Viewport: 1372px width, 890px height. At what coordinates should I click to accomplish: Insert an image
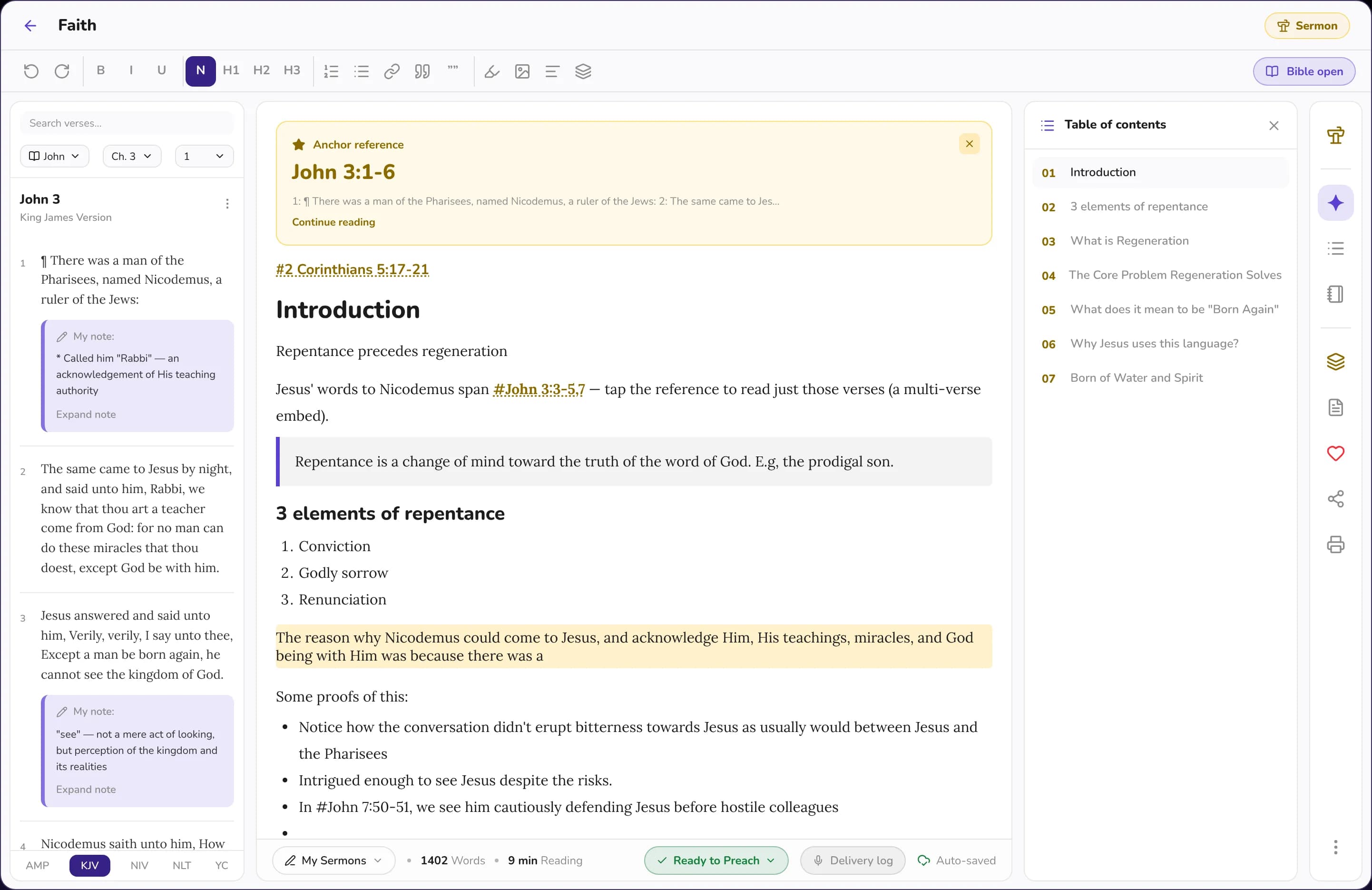522,71
